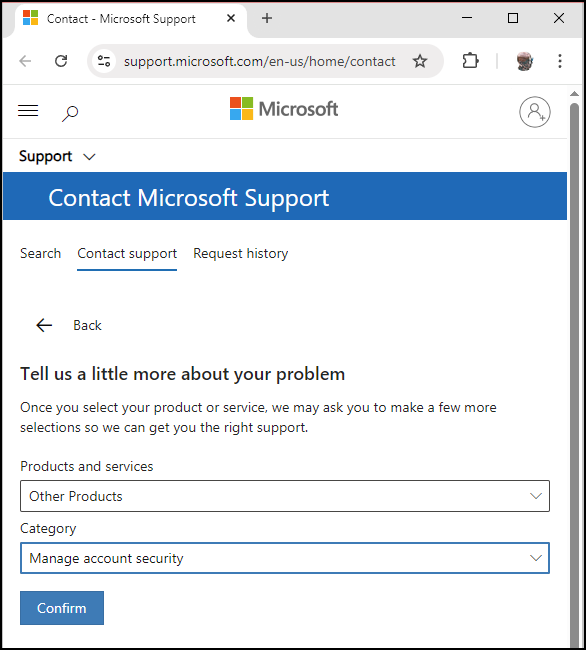Open Chrome's three-dot menu
This screenshot has height=650, width=586.
(x=560, y=61)
